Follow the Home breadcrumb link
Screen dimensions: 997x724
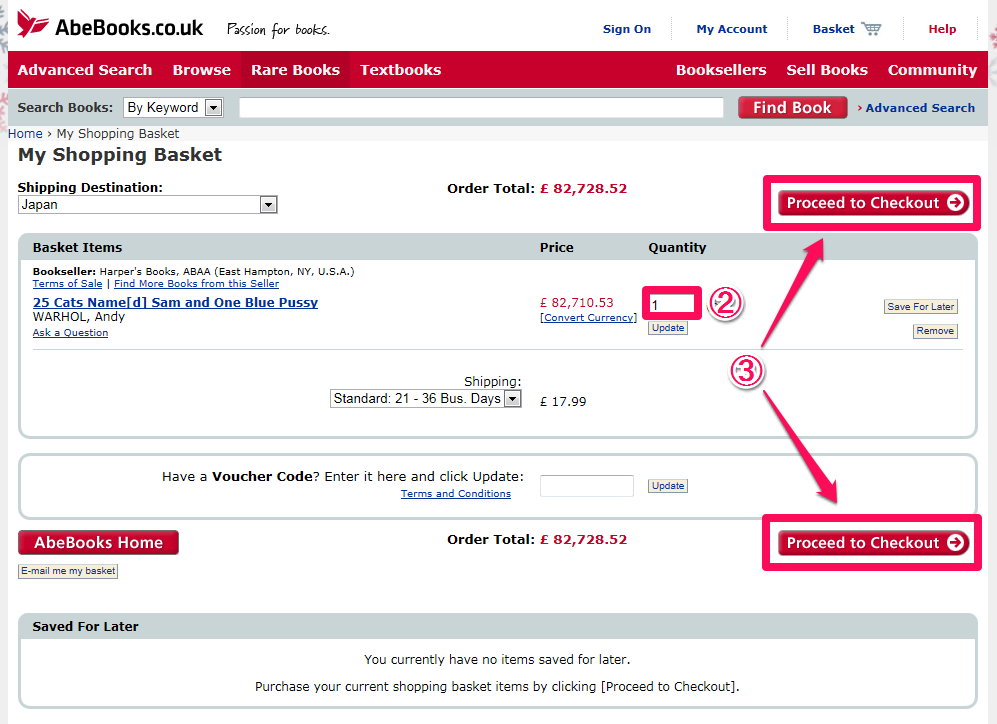[x=25, y=133]
